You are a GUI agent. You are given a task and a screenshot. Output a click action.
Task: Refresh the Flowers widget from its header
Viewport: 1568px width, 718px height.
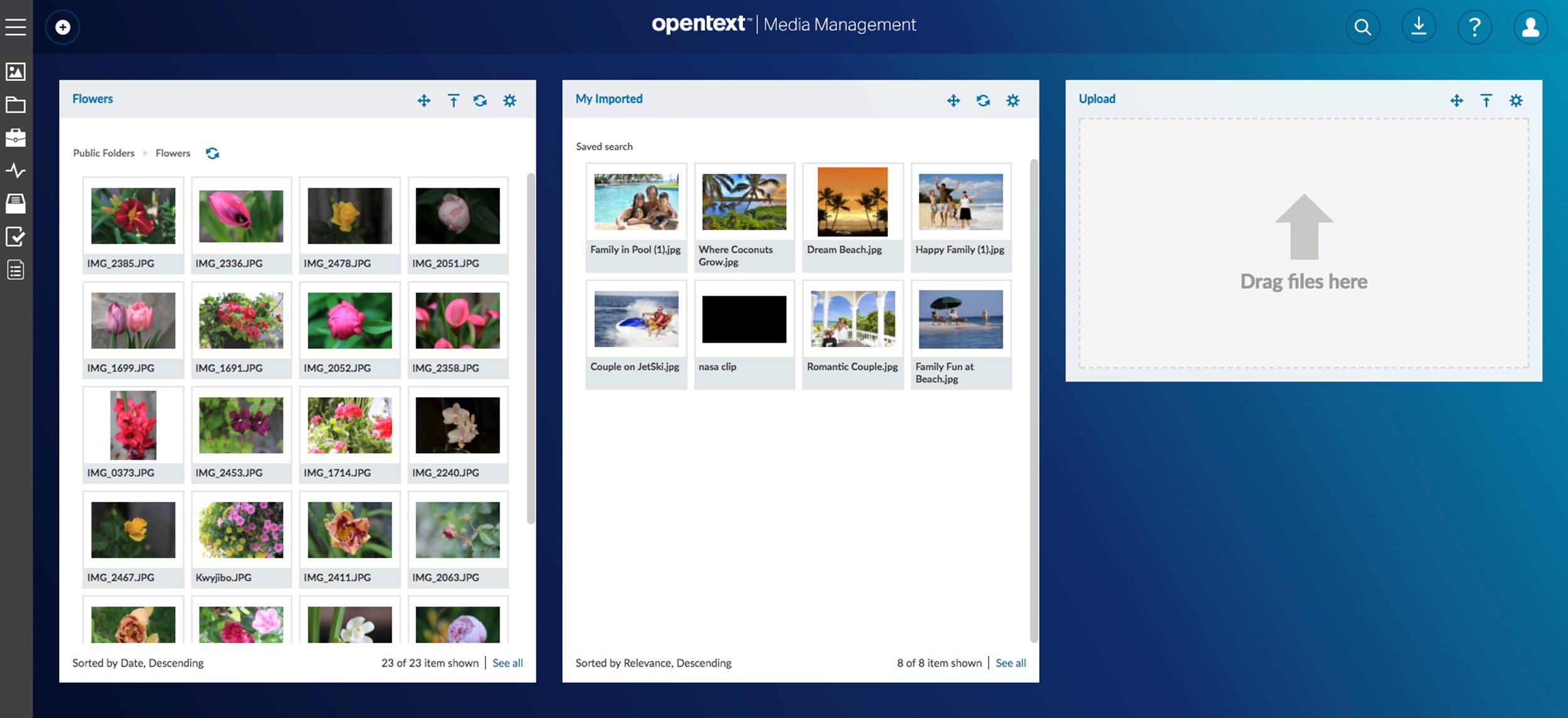click(x=480, y=100)
